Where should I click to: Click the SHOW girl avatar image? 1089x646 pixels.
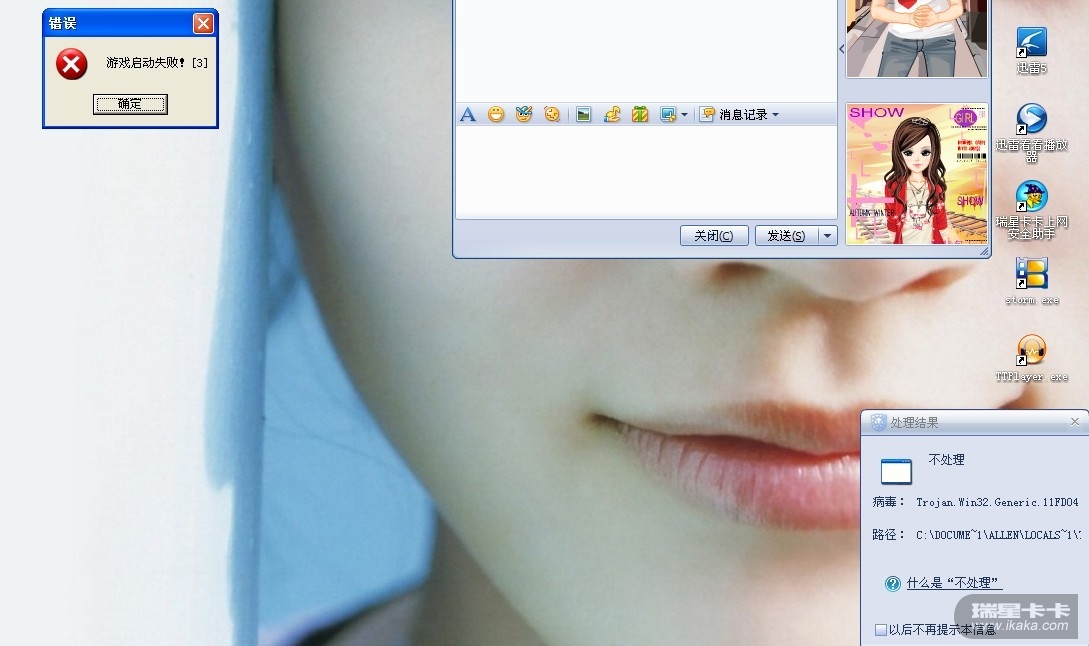pyautogui.click(x=917, y=174)
